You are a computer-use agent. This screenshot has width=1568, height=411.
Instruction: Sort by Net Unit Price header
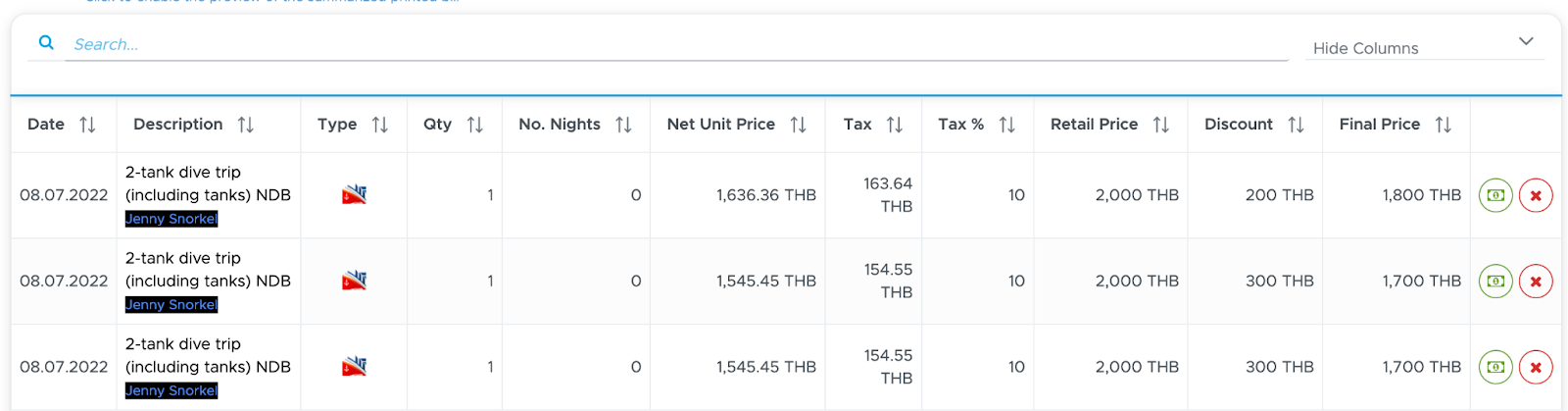[798, 125]
